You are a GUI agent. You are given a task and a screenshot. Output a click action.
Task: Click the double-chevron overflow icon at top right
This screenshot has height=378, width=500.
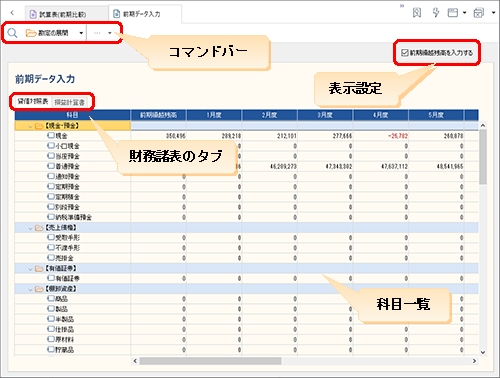[402, 6]
